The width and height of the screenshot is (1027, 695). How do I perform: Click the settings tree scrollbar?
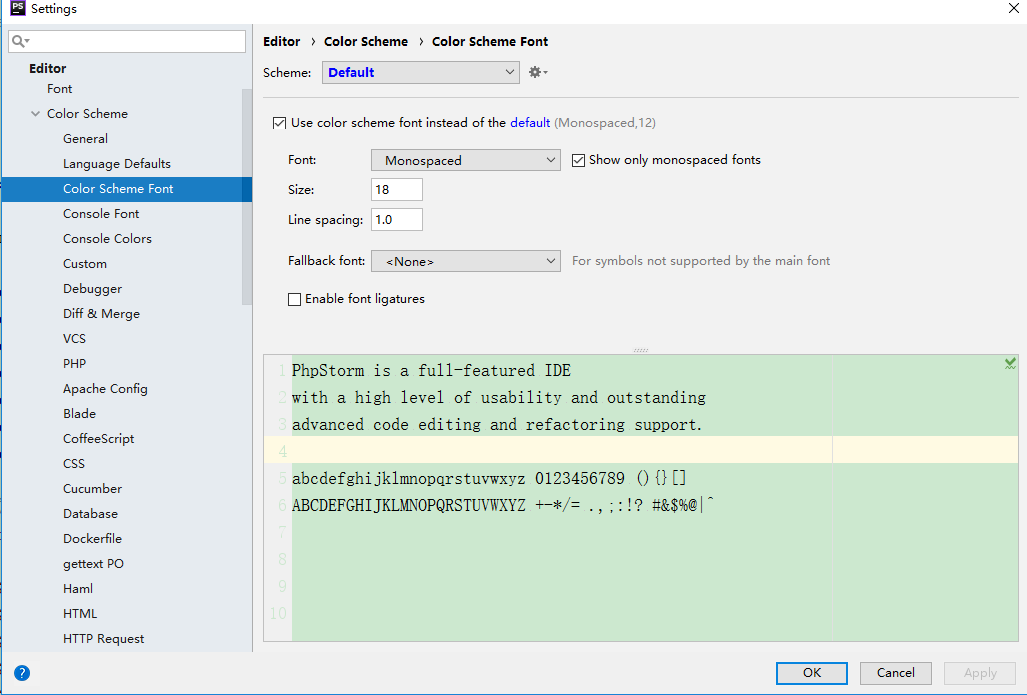pyautogui.click(x=247, y=197)
